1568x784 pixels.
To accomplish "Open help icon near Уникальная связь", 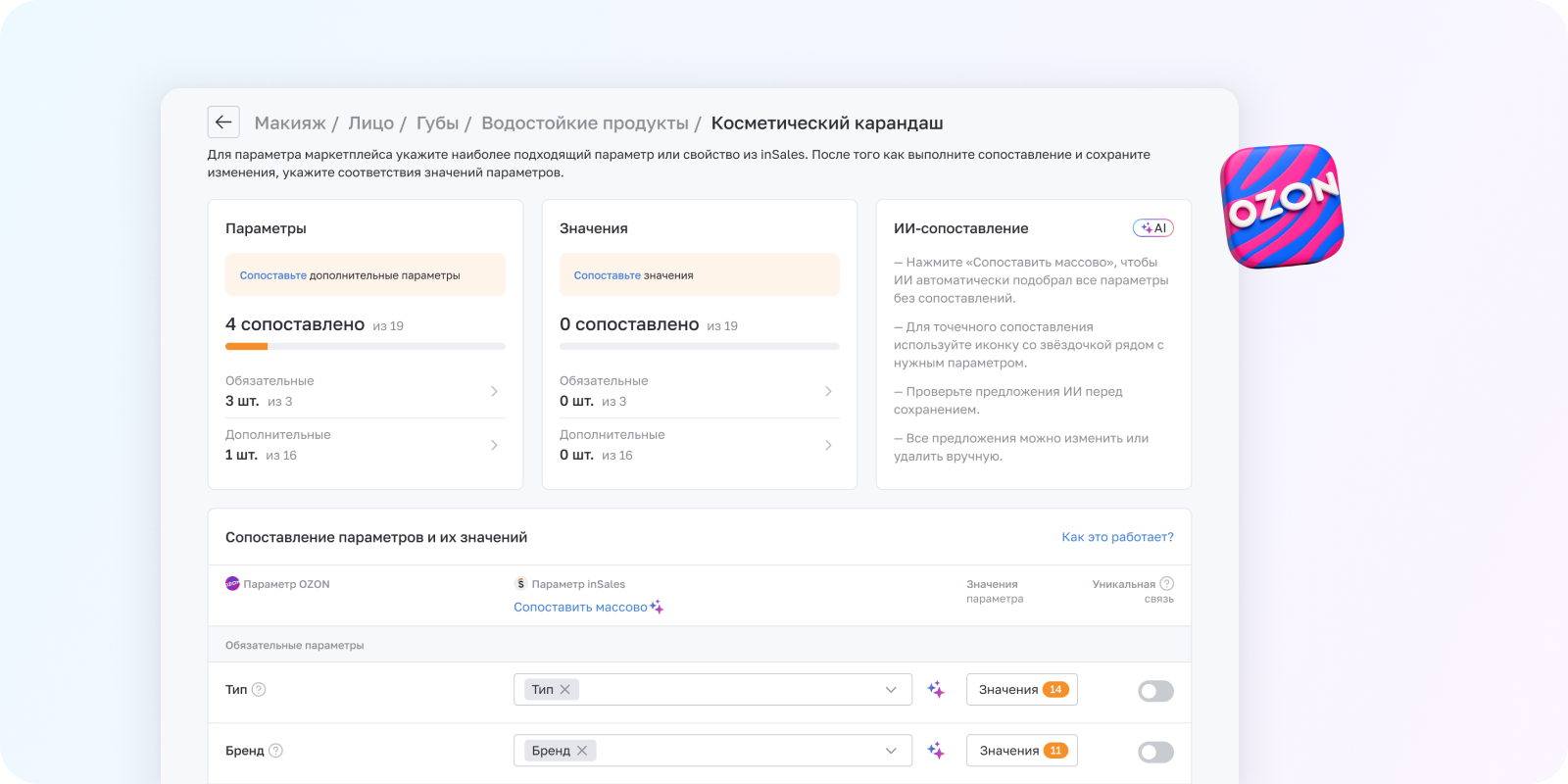I will (1166, 584).
